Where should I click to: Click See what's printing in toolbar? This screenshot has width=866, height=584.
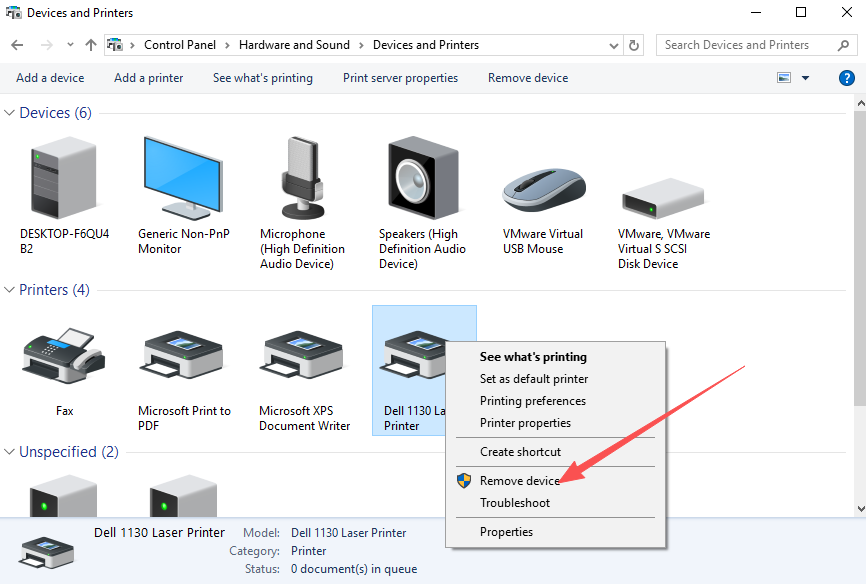[x=263, y=78]
